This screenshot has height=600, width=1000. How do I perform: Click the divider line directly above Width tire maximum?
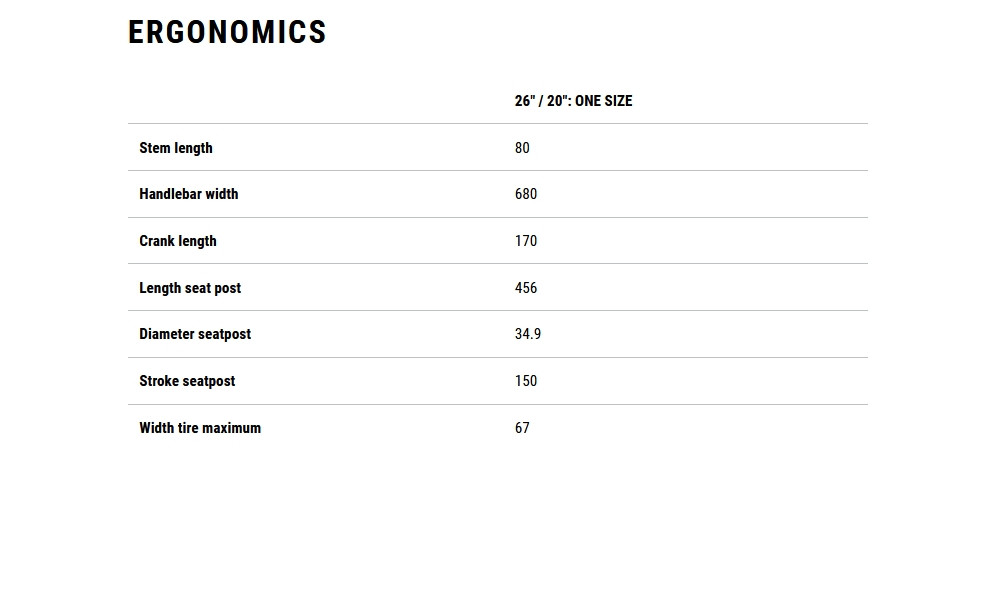pyautogui.click(x=498, y=405)
